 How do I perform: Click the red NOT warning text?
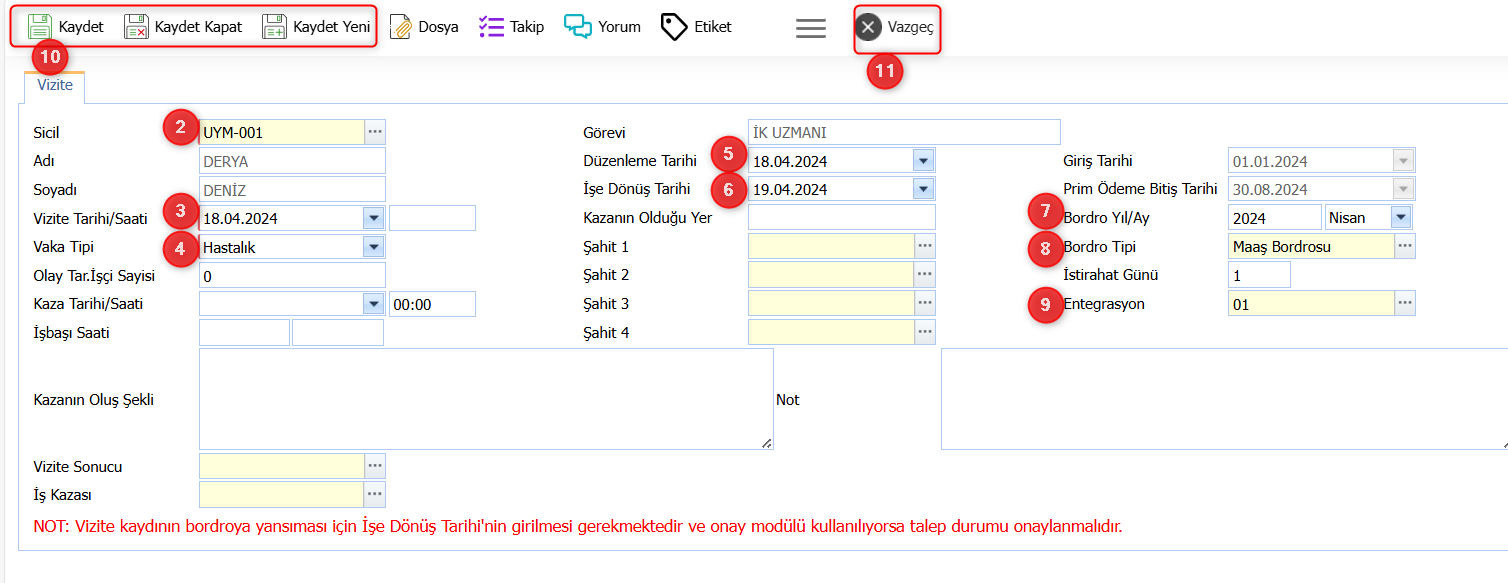pos(578,525)
